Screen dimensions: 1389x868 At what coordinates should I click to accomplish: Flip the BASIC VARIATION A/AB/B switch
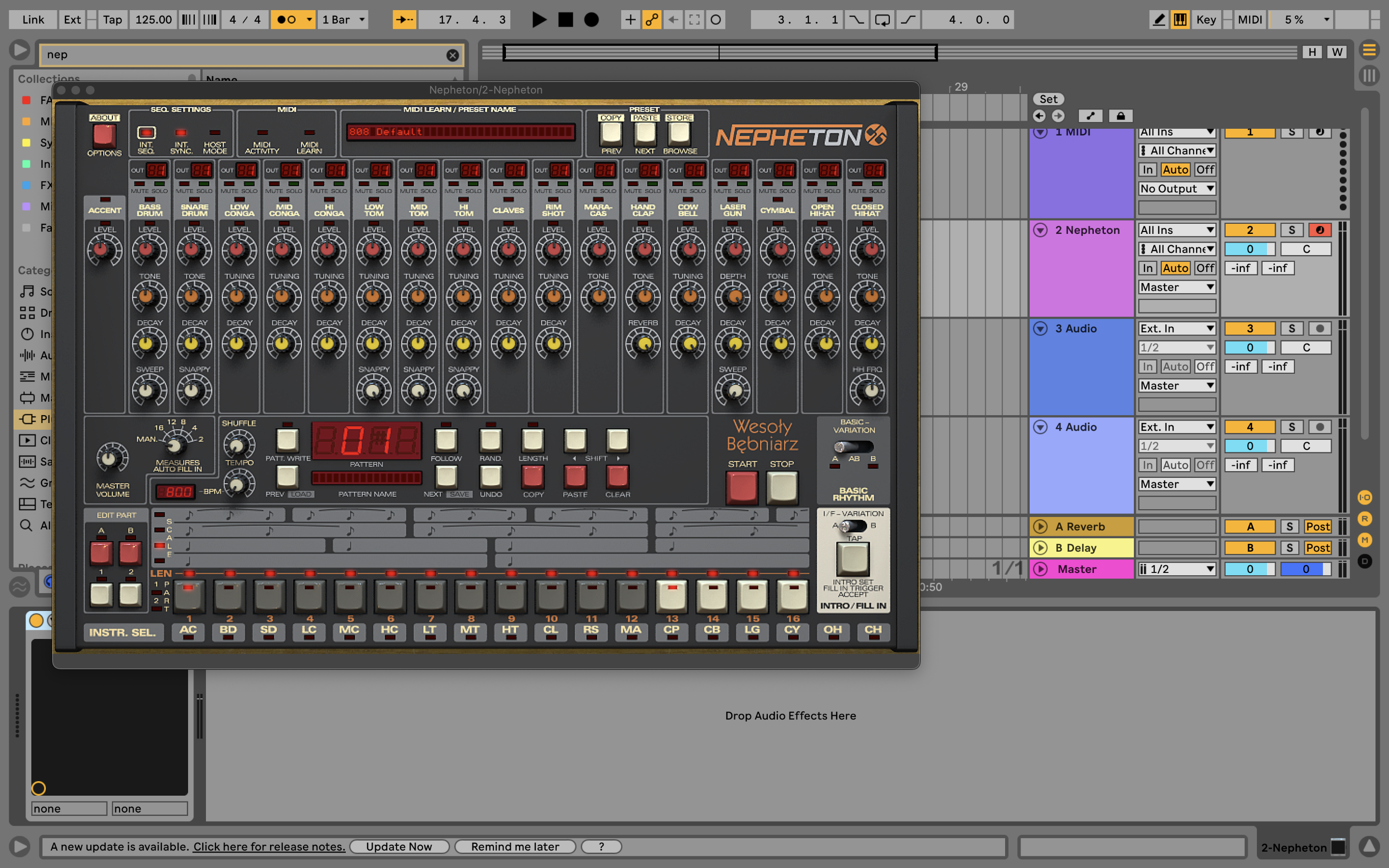click(x=854, y=447)
